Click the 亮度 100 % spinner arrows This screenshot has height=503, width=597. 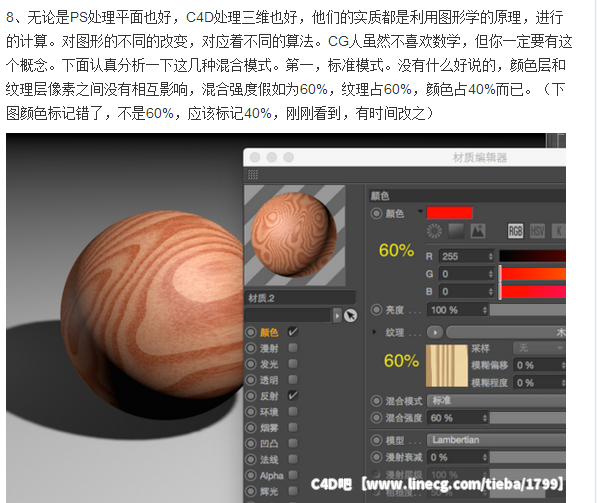click(x=485, y=310)
